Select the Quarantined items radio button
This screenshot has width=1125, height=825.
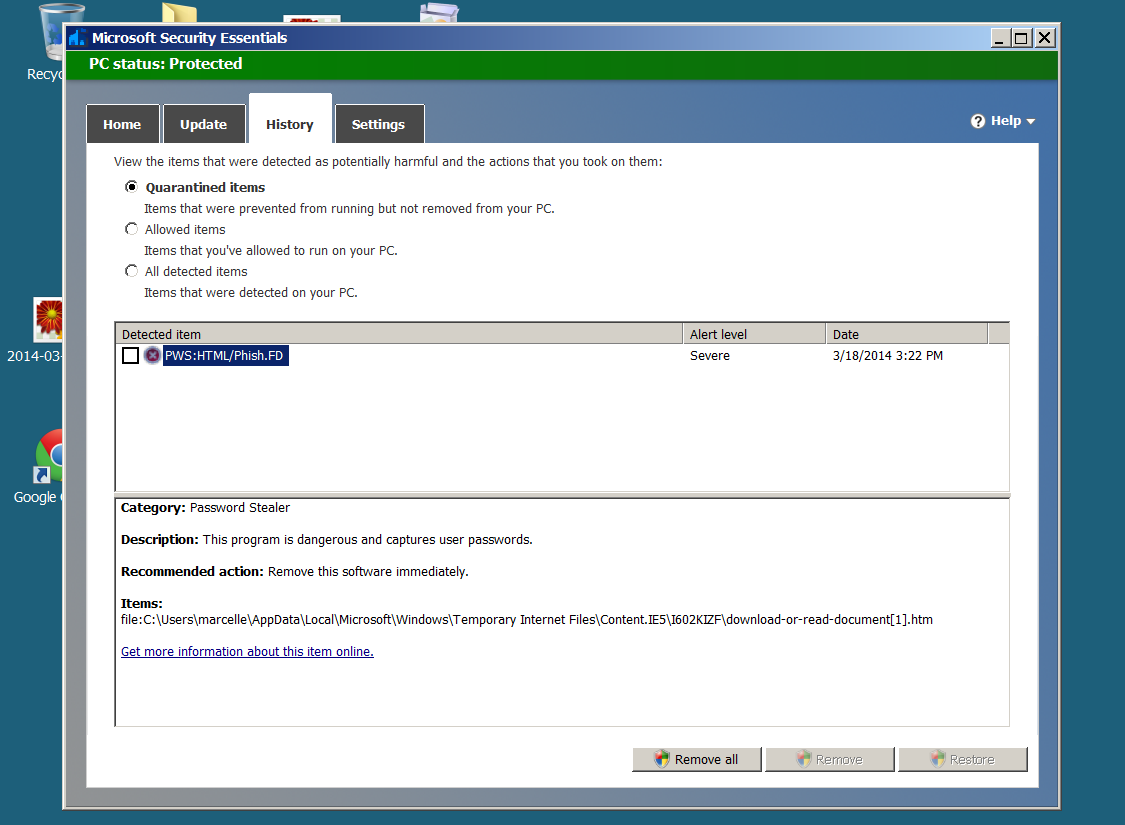[131, 187]
